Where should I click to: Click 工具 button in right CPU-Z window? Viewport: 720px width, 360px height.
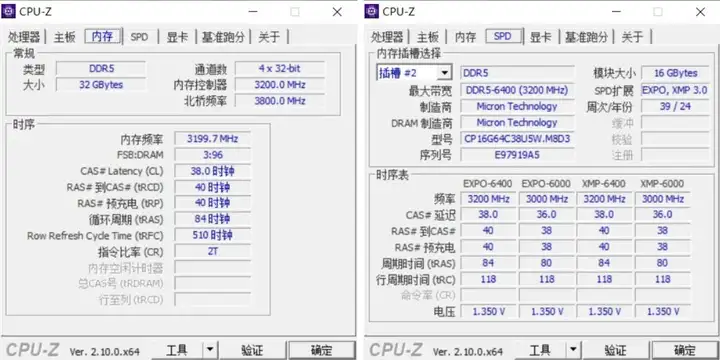pyautogui.click(x=540, y=351)
